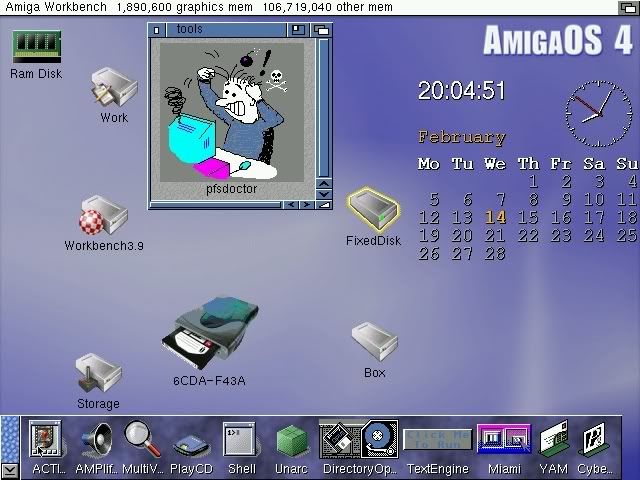Click the tools window resize gadget
640x480 pixels.
click(324, 204)
